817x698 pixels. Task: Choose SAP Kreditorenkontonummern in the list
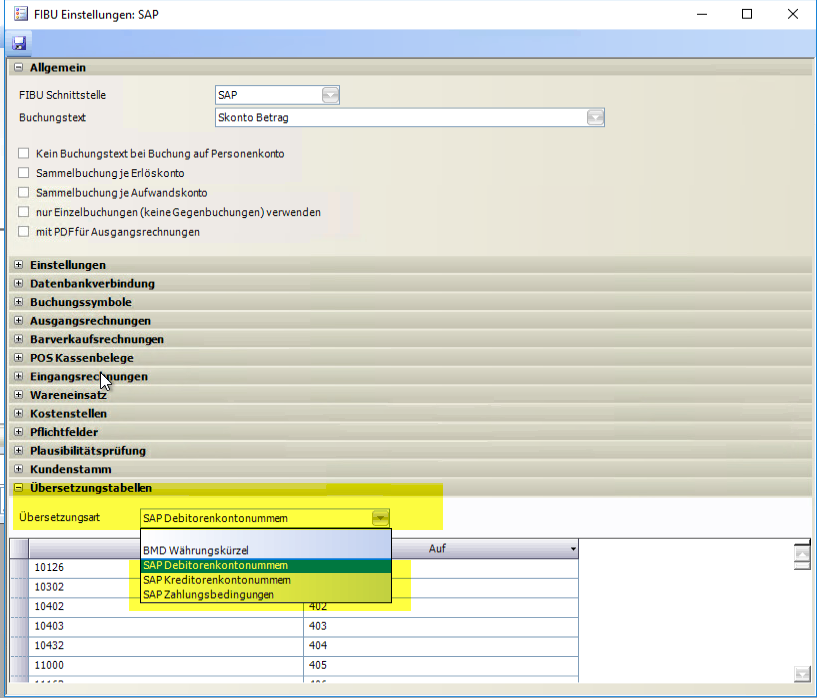(216, 580)
